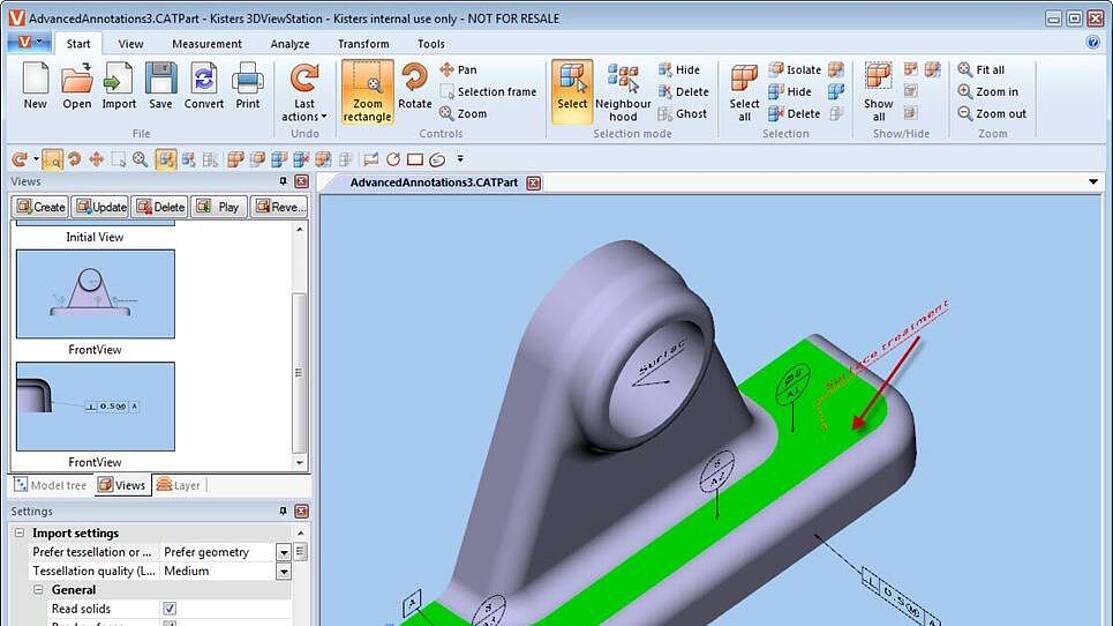Image resolution: width=1113 pixels, height=626 pixels.
Task: Switch to the Analyze ribbon tab
Action: tap(290, 44)
